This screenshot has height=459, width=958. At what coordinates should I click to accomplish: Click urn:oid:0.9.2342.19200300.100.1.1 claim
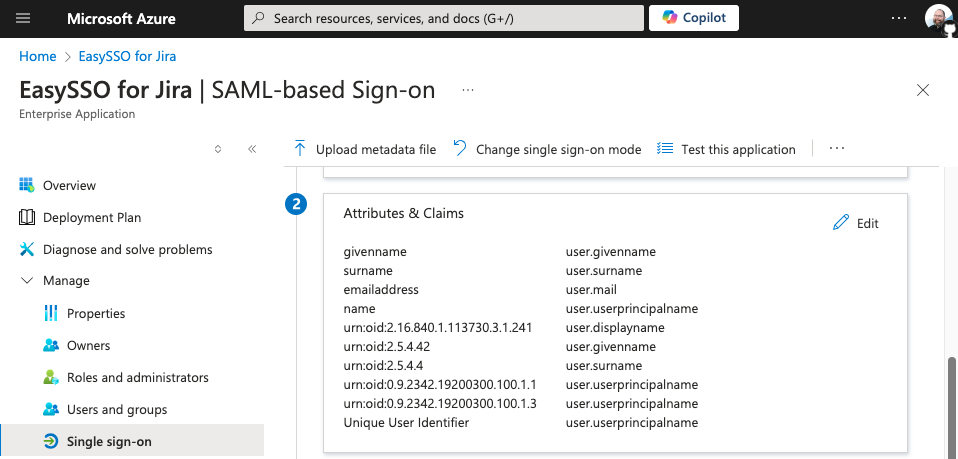[440, 384]
